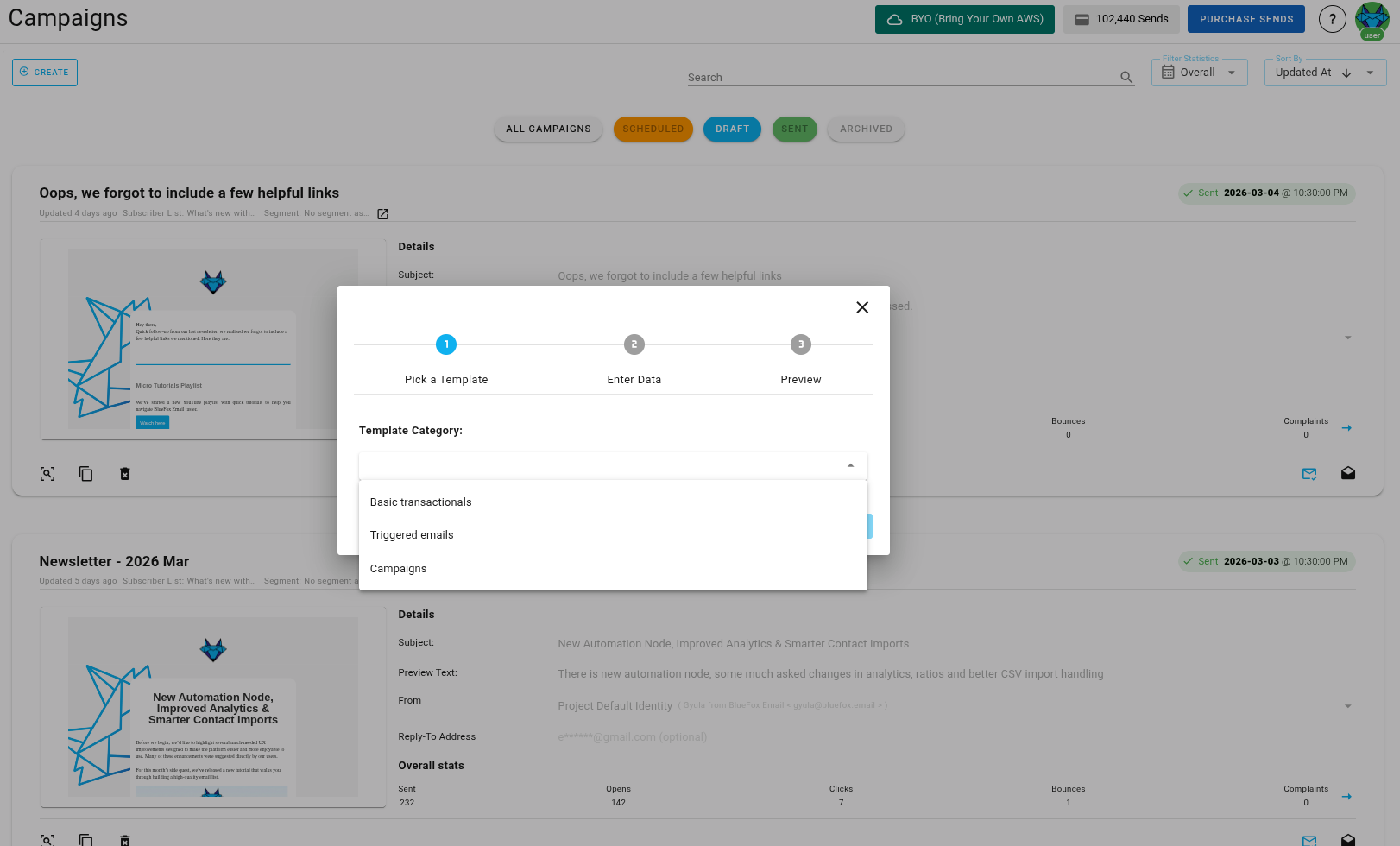Select Campaigns from the category list
Screen dimensions: 1400x846
click(398, 568)
